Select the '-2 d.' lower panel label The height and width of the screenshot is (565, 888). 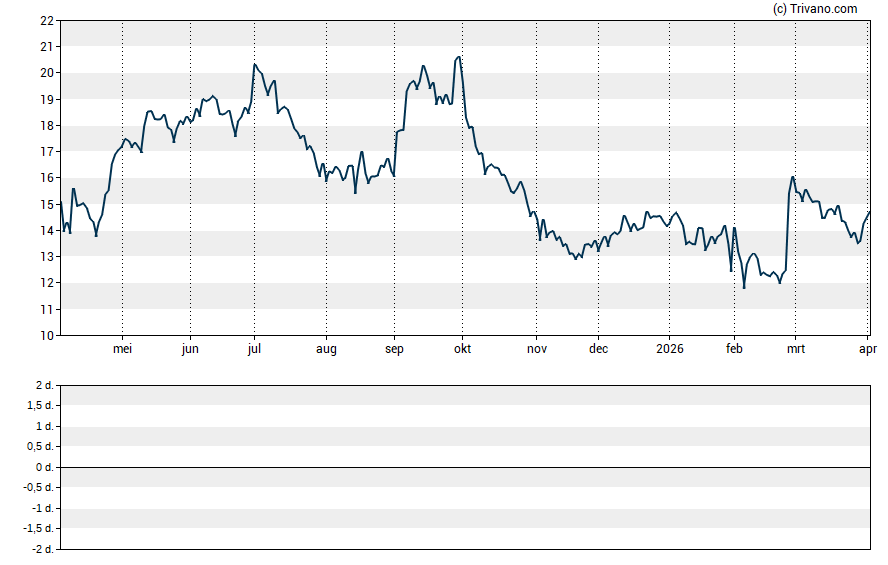tap(42, 549)
